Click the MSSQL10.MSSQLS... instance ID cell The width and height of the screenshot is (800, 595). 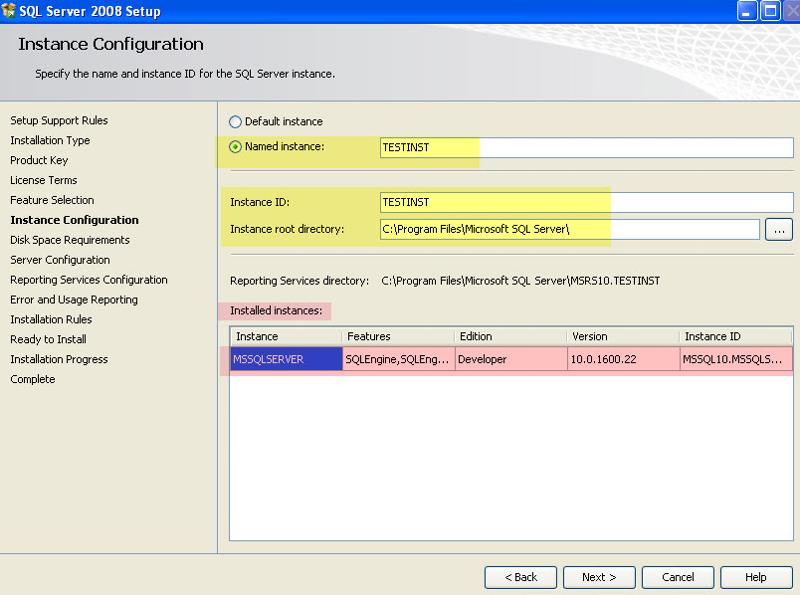736,359
